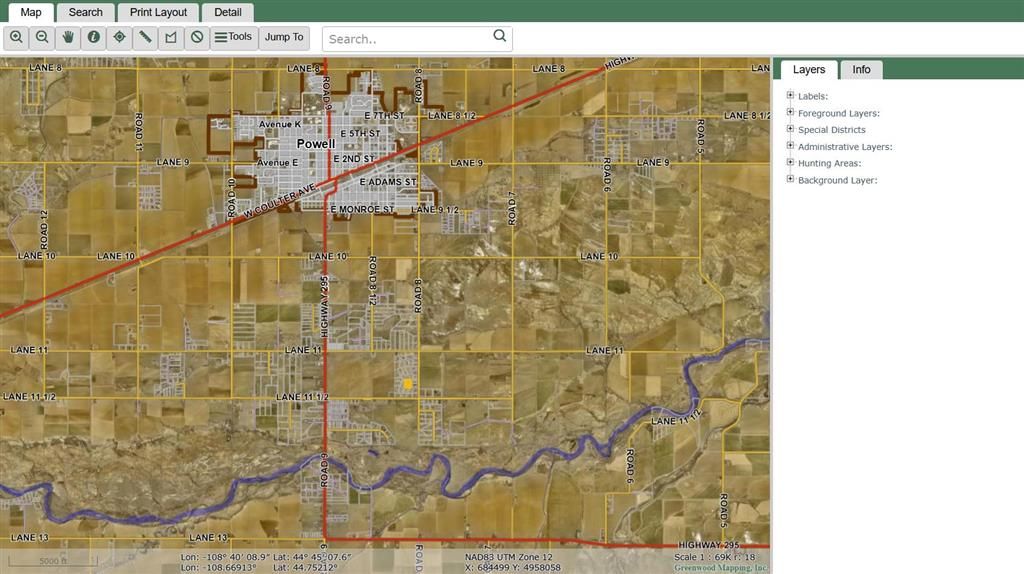Choose the Identify info tool

coord(94,38)
